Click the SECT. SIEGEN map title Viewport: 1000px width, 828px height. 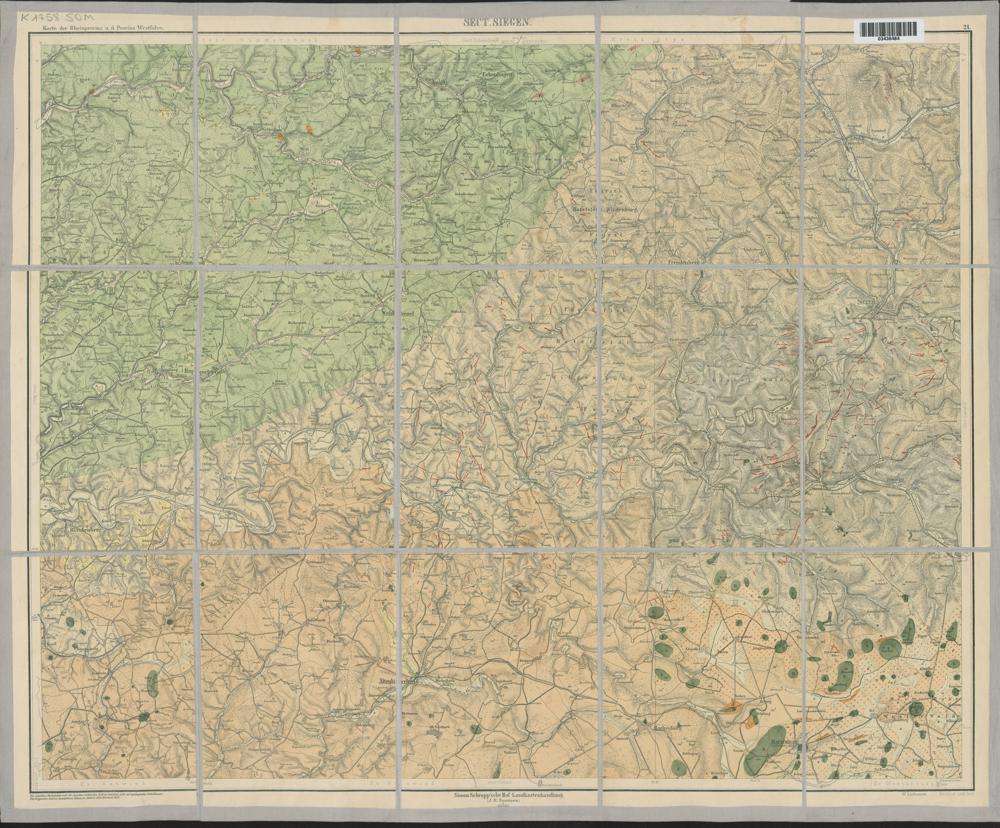499,20
